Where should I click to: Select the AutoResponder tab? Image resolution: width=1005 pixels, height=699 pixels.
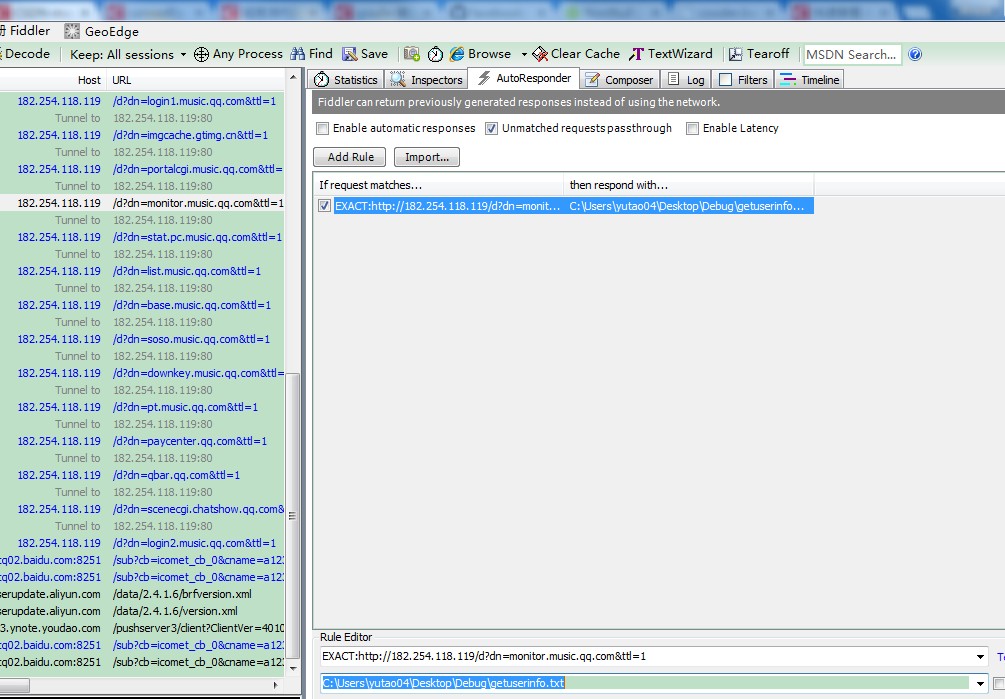tap(524, 78)
